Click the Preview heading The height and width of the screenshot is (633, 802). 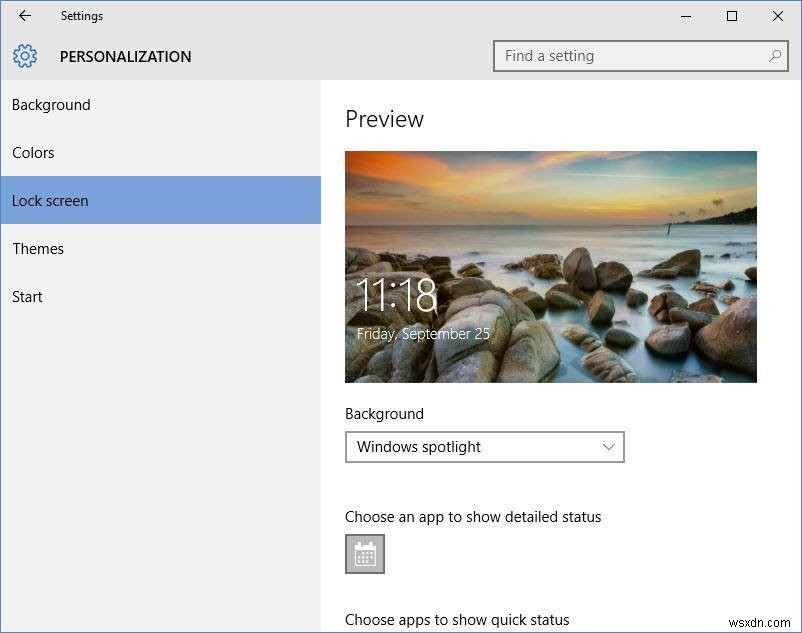[384, 118]
